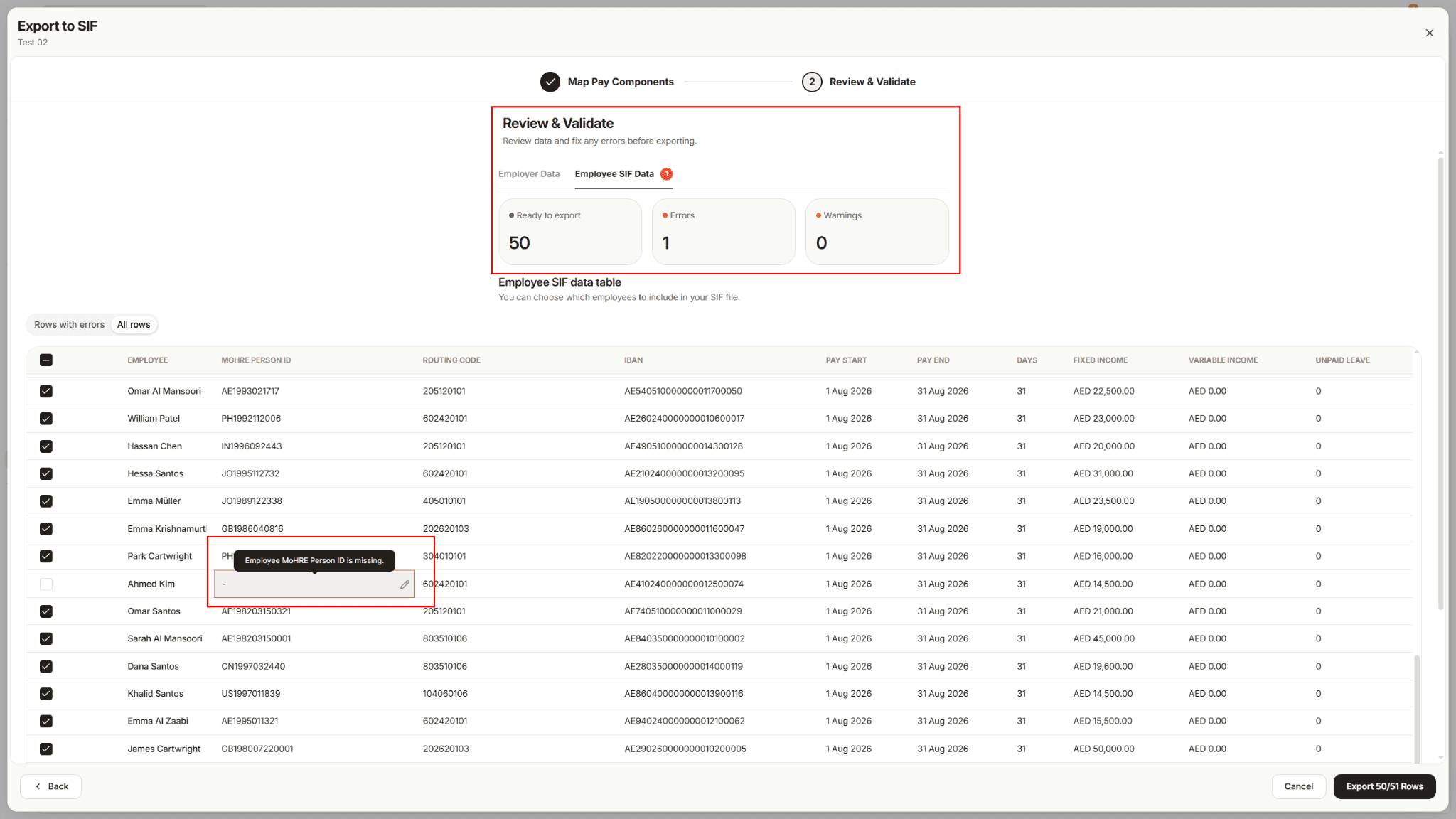Click the EMPLOYEE column header
1456x819 pixels.
tap(148, 360)
